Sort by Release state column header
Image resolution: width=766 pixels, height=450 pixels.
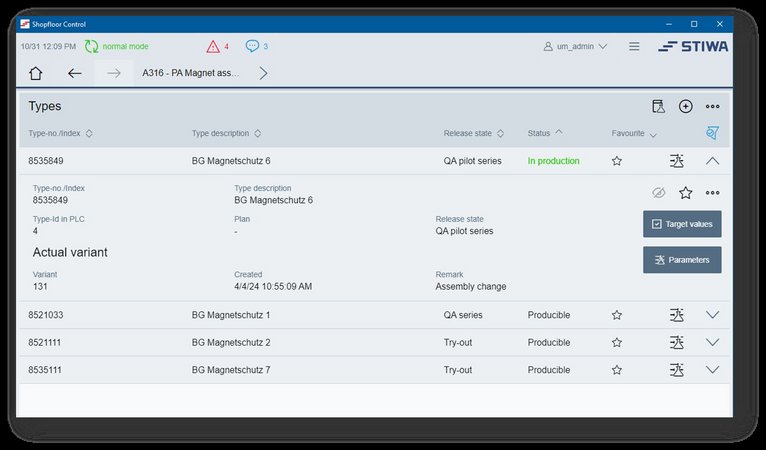pyautogui.click(x=474, y=133)
